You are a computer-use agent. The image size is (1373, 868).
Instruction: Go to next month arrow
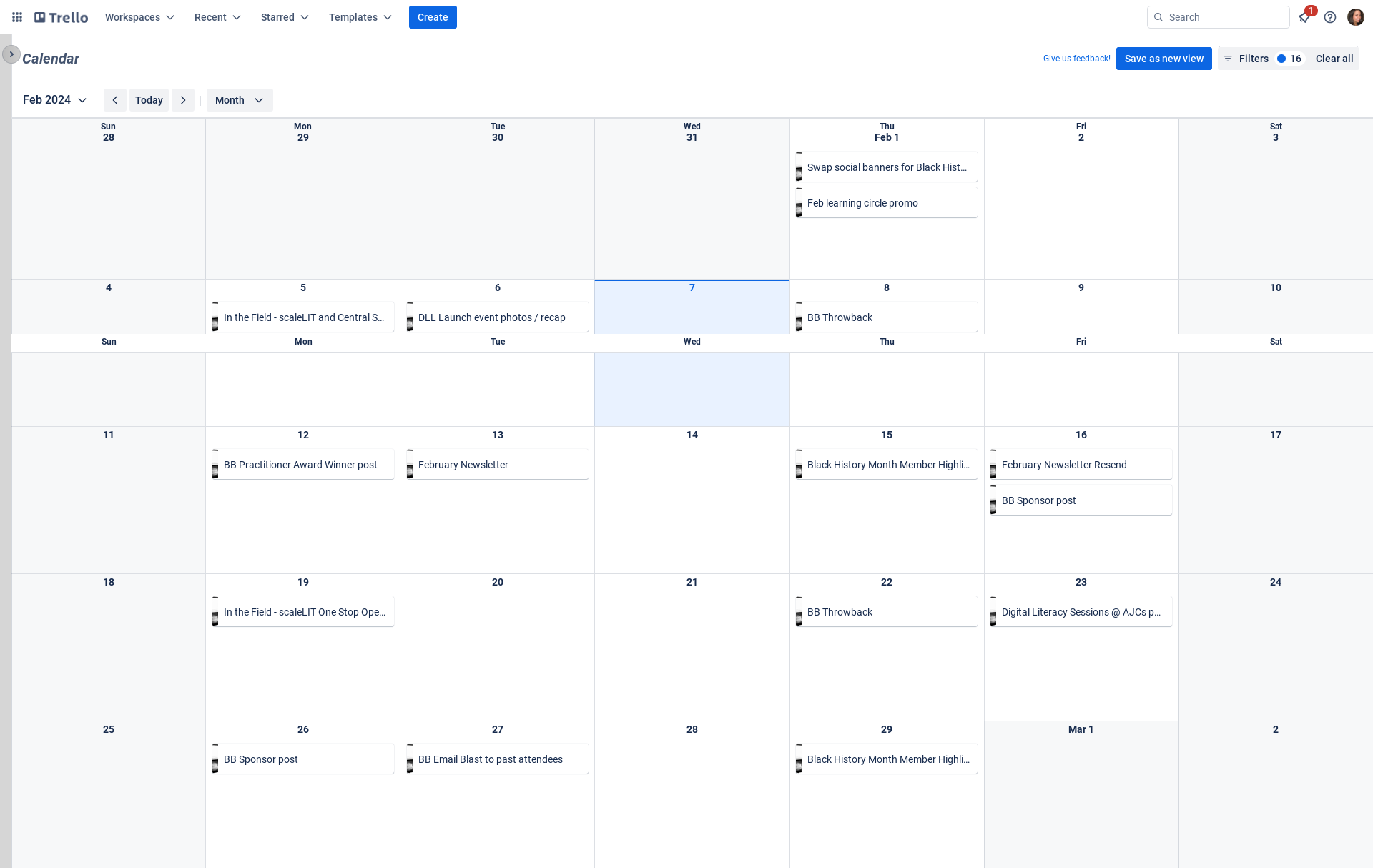pos(183,100)
